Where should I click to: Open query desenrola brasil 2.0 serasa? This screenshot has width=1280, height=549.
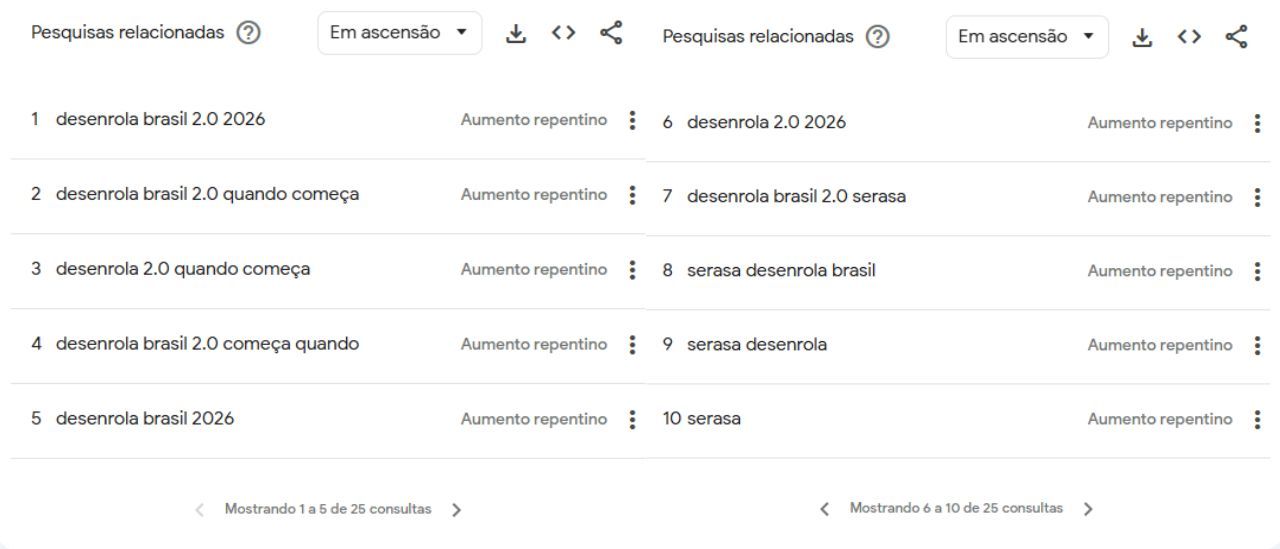[796, 196]
